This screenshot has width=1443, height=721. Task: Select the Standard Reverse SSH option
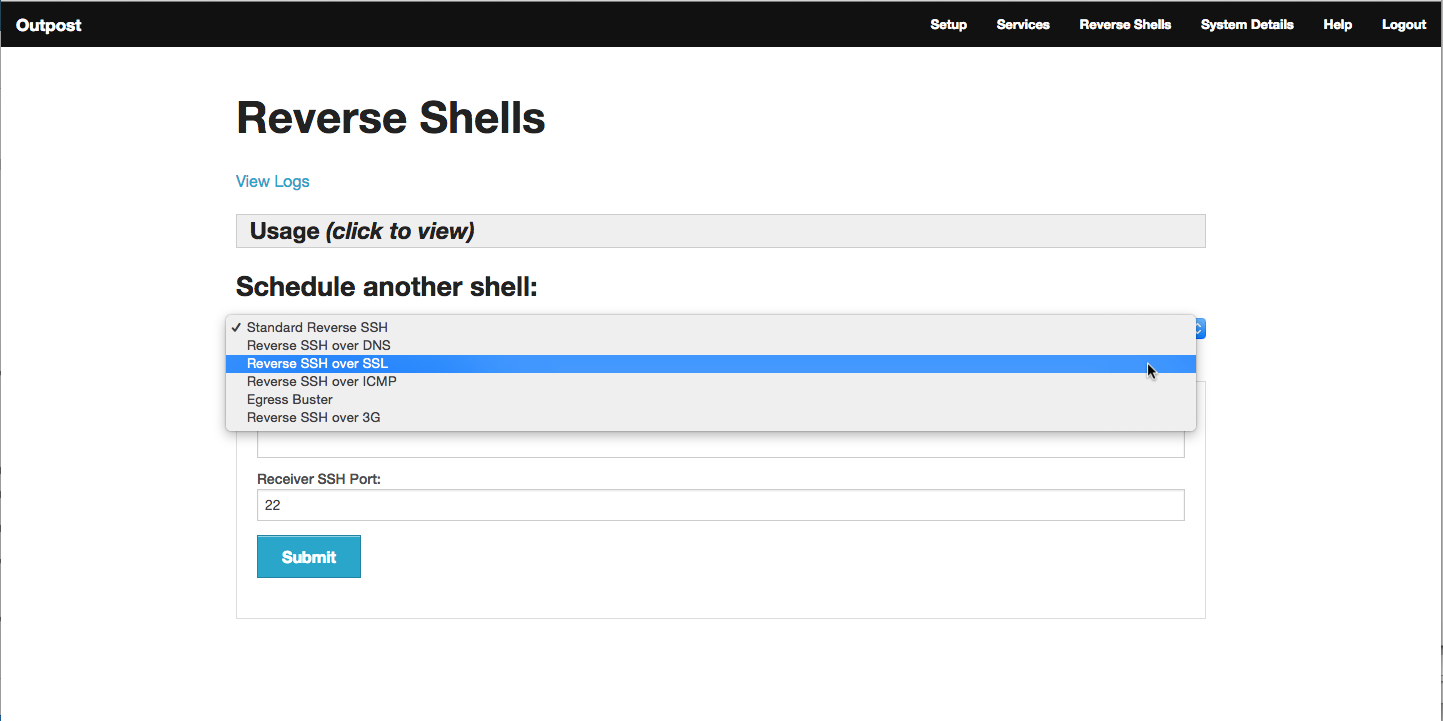(317, 328)
